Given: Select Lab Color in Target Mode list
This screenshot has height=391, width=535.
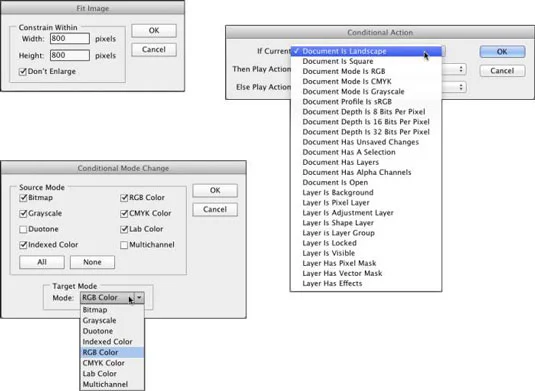Looking at the screenshot, I should point(112,374).
